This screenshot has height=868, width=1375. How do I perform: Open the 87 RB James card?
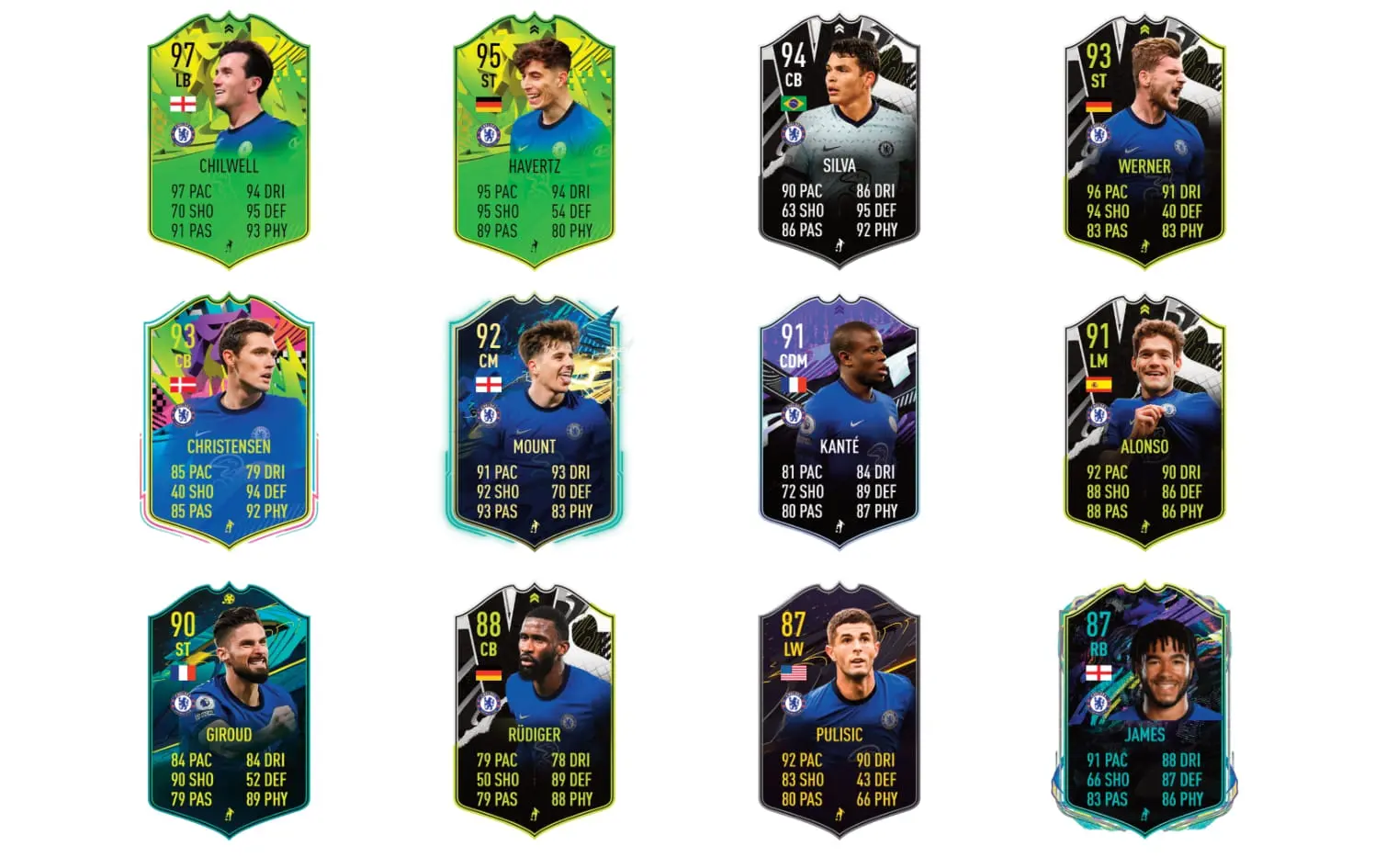(x=1144, y=710)
